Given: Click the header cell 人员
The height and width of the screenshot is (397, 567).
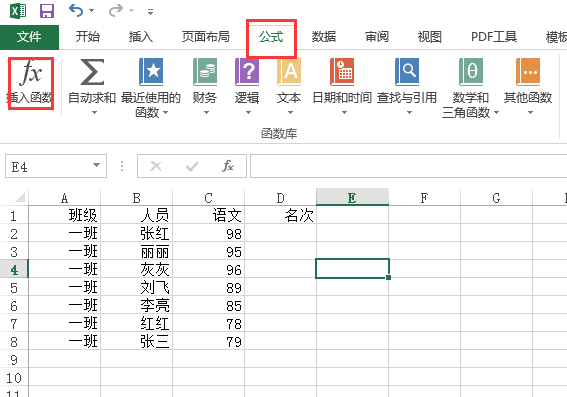Looking at the screenshot, I should click(x=136, y=215).
